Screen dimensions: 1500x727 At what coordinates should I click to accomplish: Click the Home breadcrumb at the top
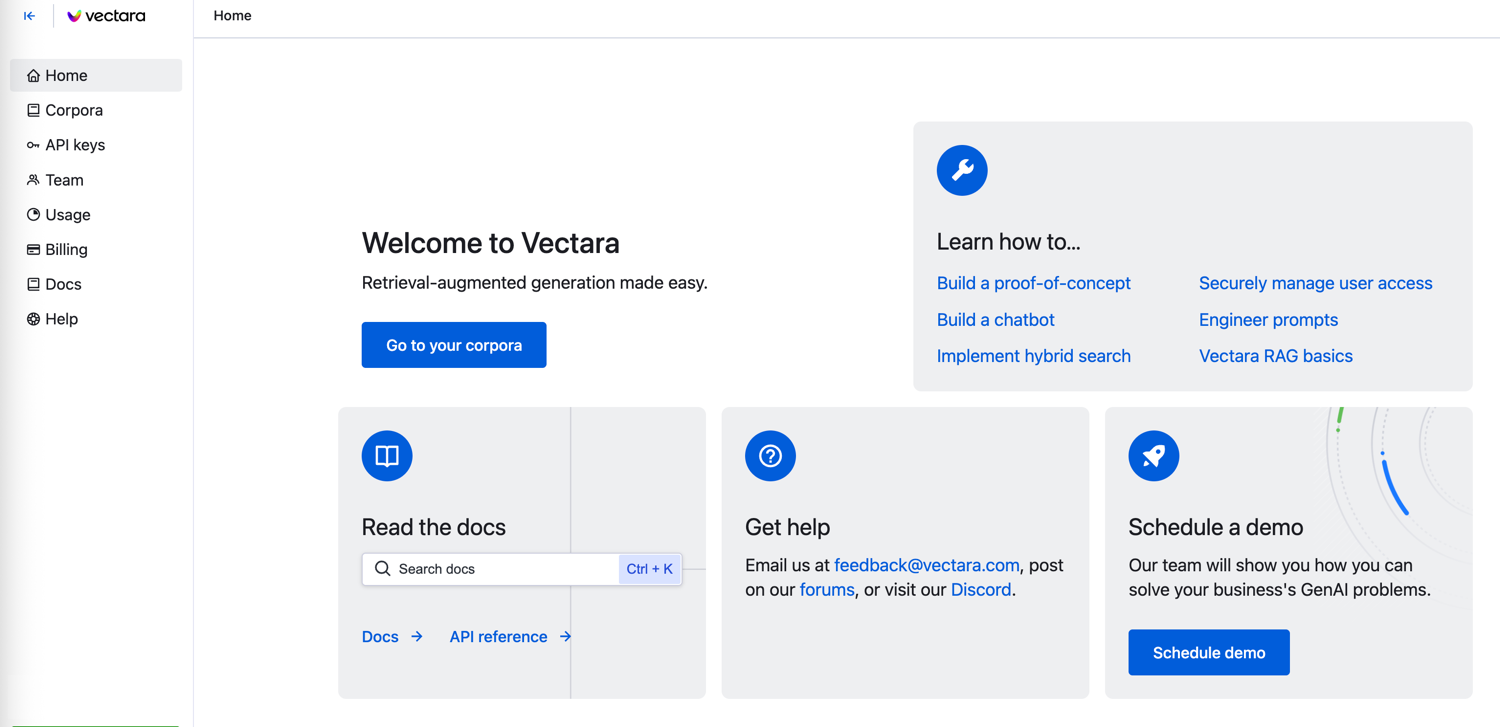point(232,16)
